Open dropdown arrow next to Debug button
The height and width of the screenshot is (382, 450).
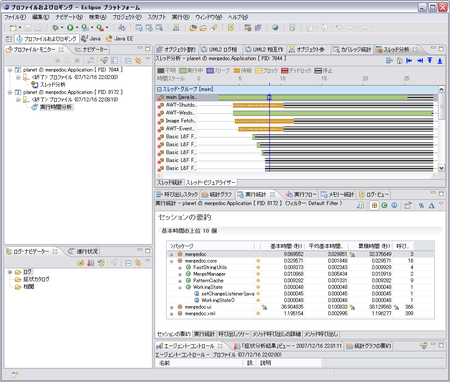pos(62,28)
